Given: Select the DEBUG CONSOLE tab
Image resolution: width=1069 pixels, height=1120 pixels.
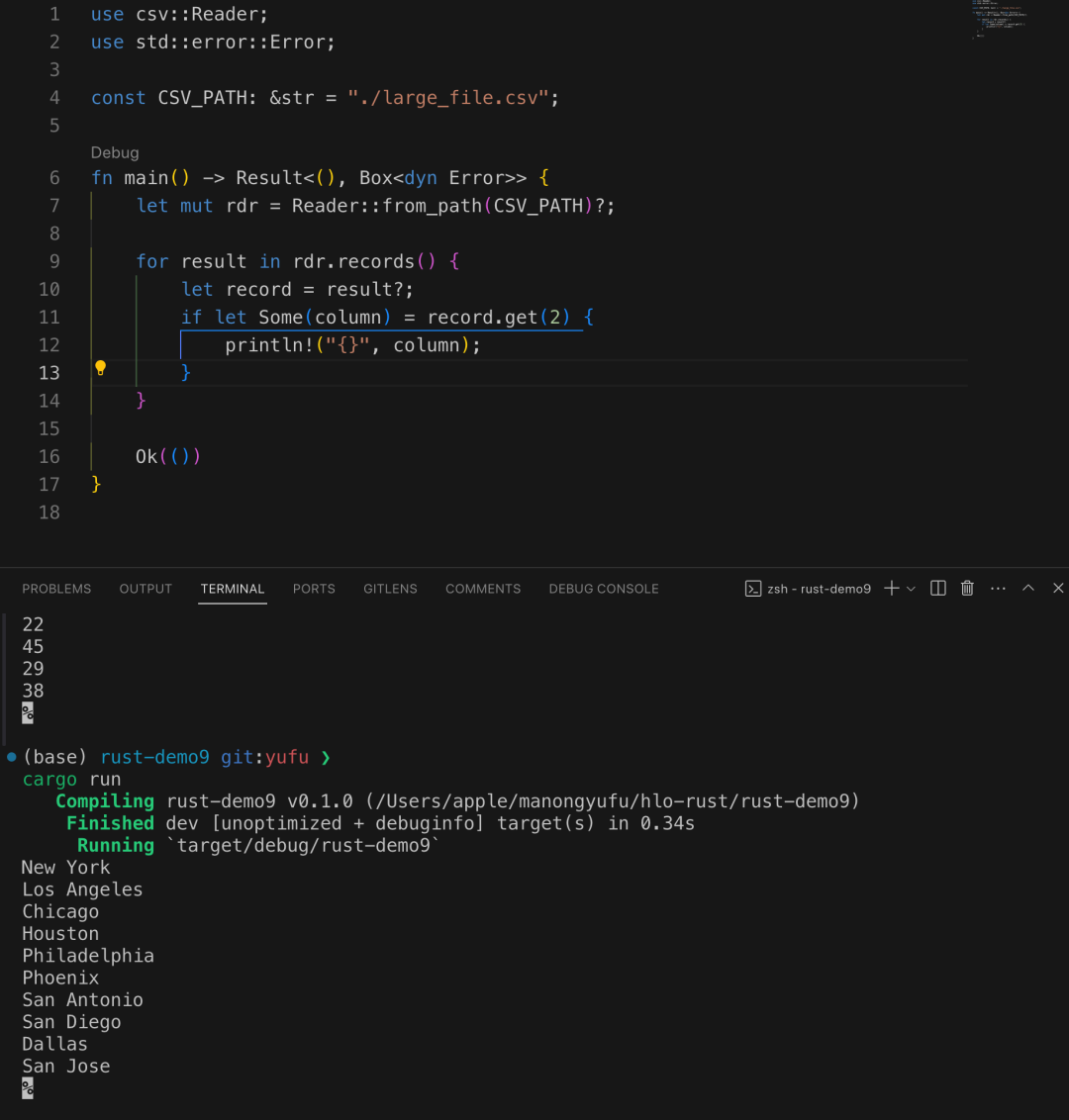Looking at the screenshot, I should point(604,589).
